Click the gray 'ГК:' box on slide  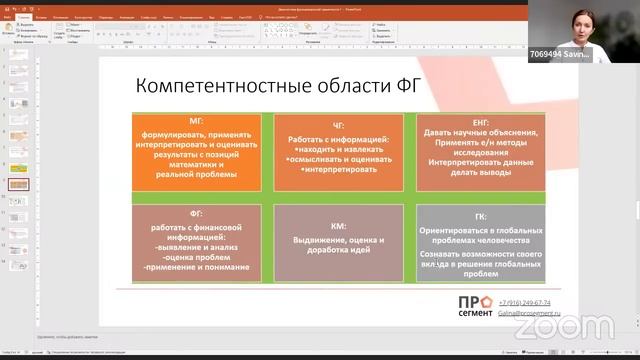coord(481,243)
